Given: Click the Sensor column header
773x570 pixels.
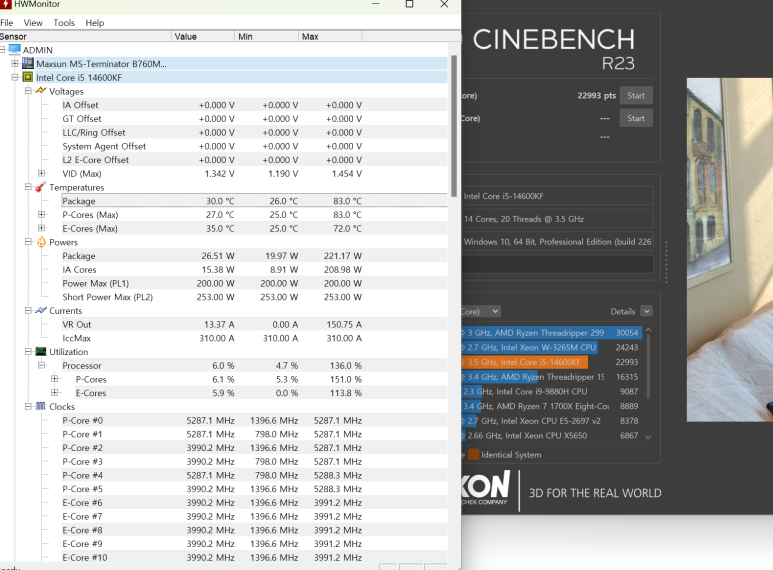Looking at the screenshot, I should (x=85, y=36).
